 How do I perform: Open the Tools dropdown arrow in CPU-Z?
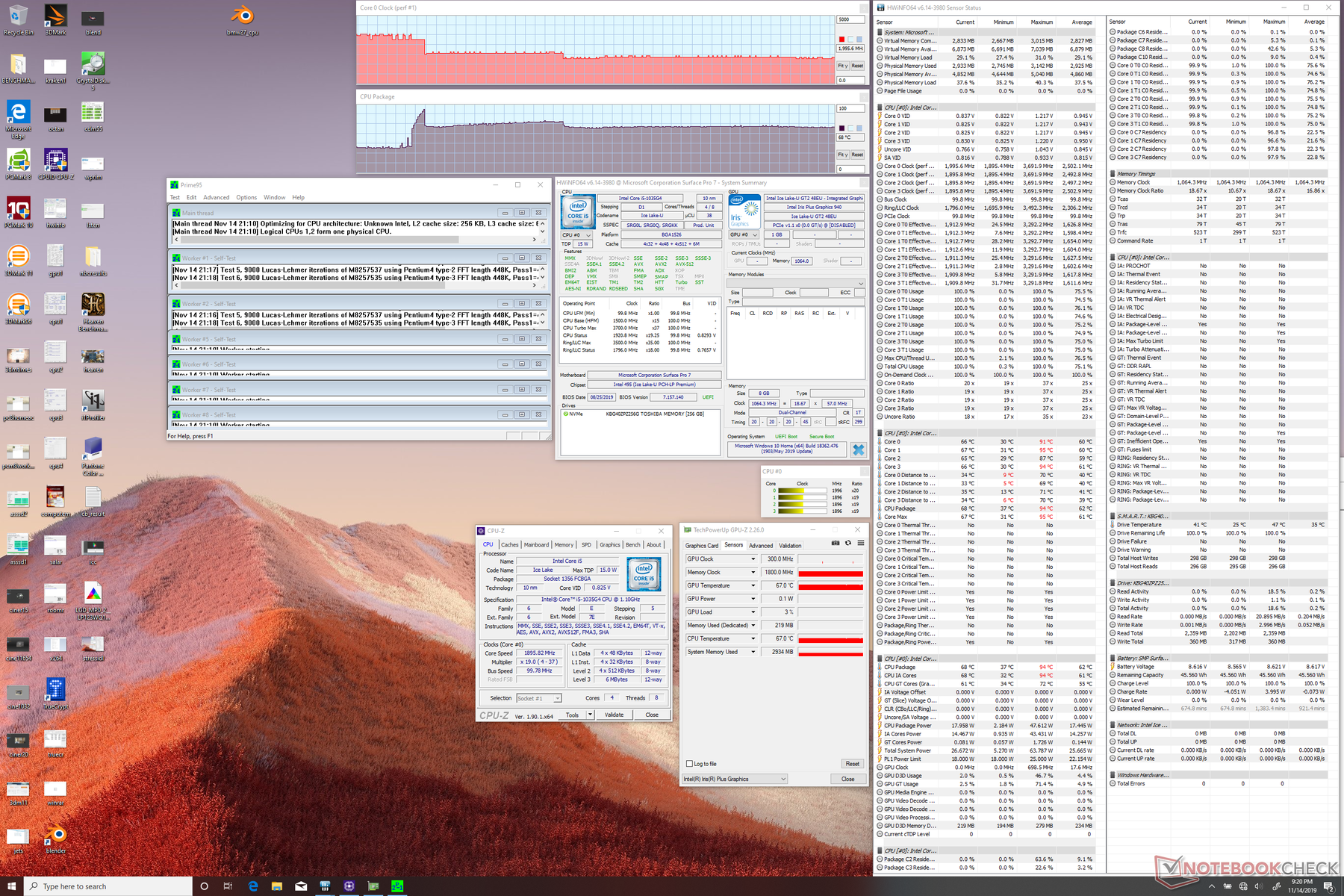591,715
